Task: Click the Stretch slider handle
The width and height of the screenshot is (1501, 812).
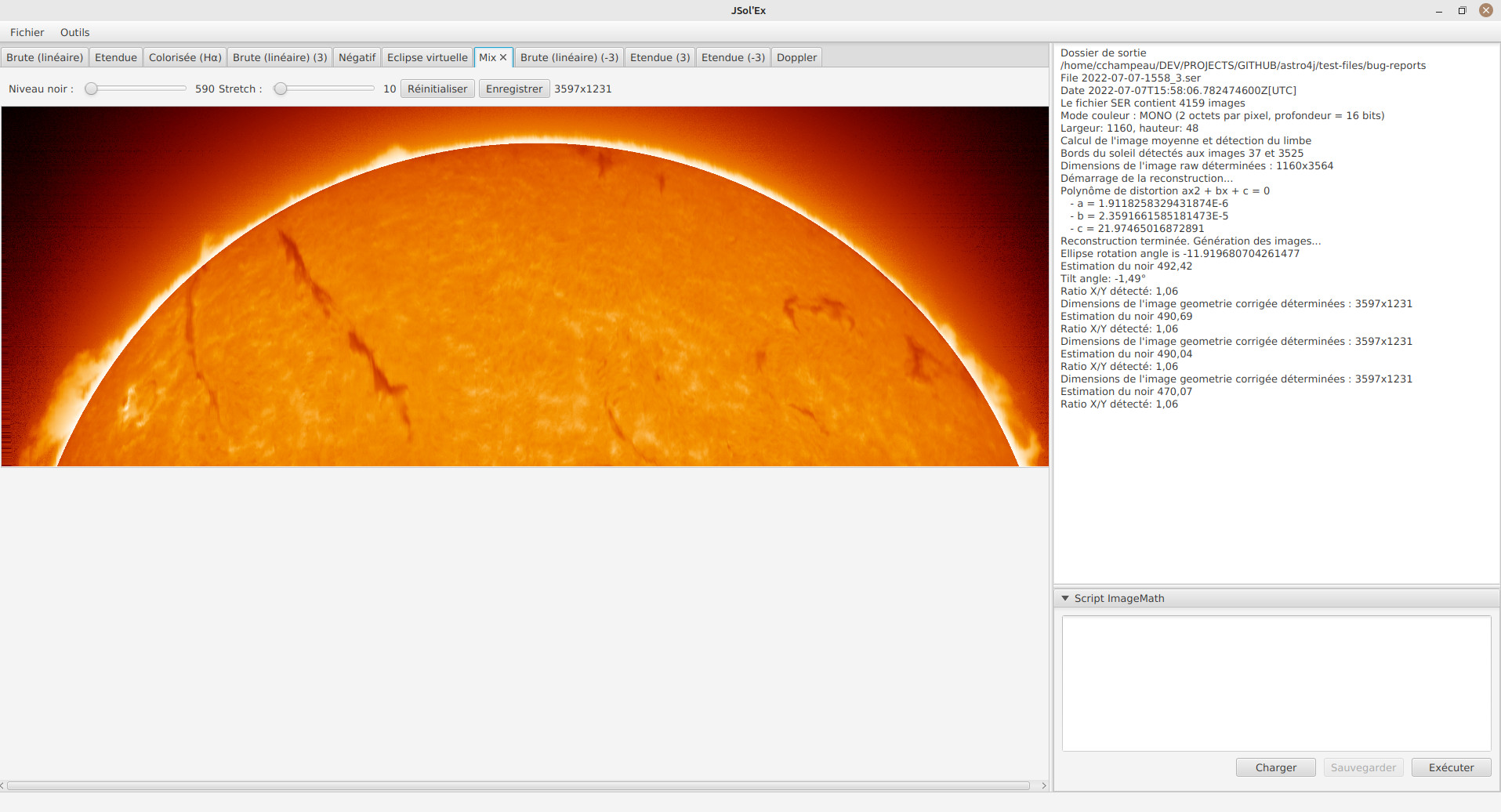Action: [281, 89]
